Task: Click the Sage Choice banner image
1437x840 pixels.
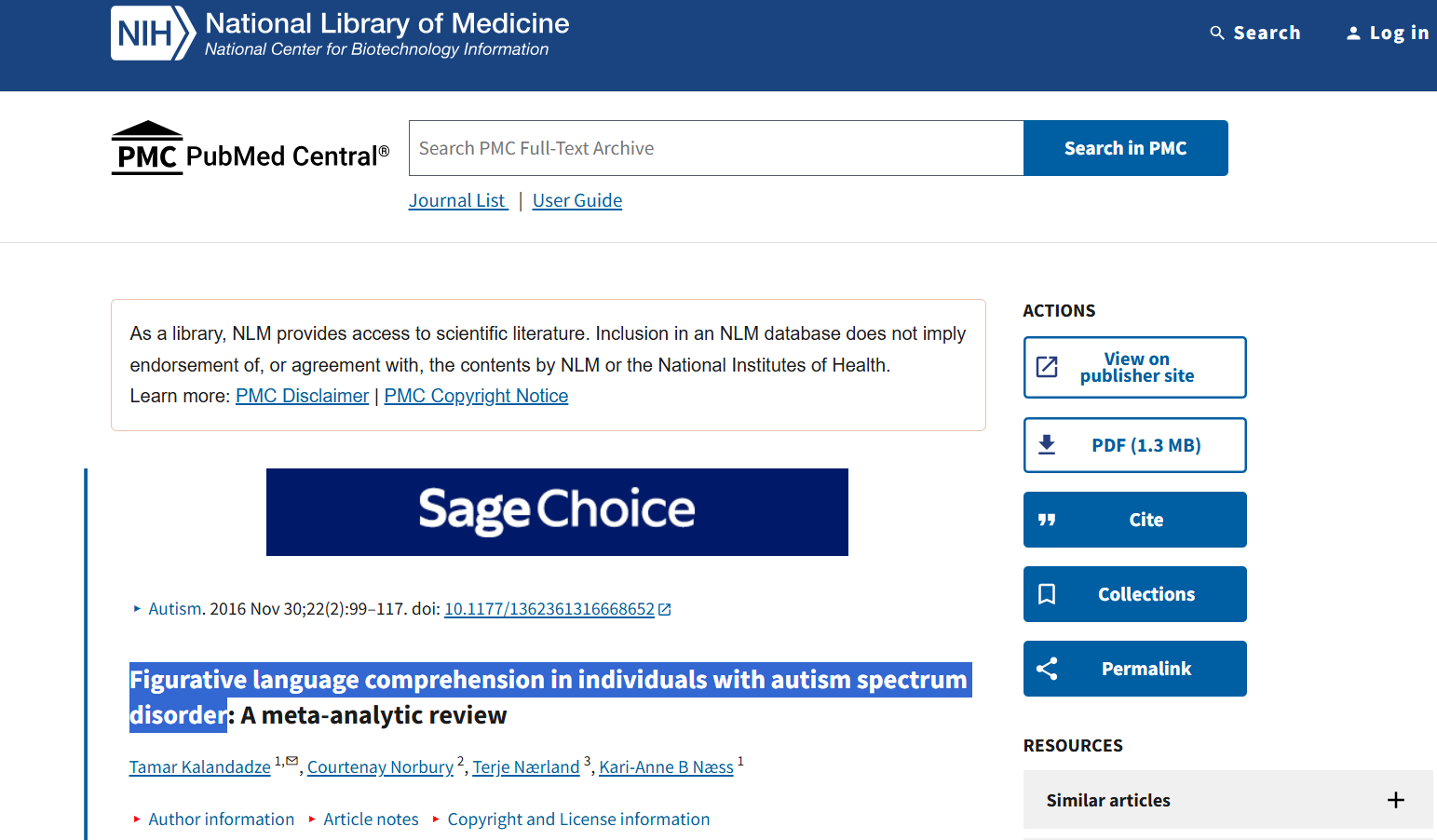Action: point(557,512)
